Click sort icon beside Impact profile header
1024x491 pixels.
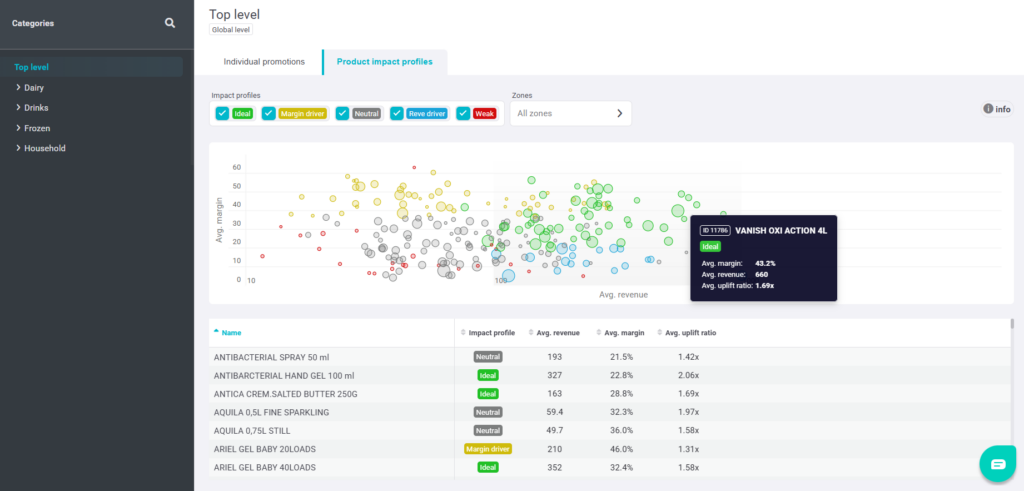coord(463,332)
